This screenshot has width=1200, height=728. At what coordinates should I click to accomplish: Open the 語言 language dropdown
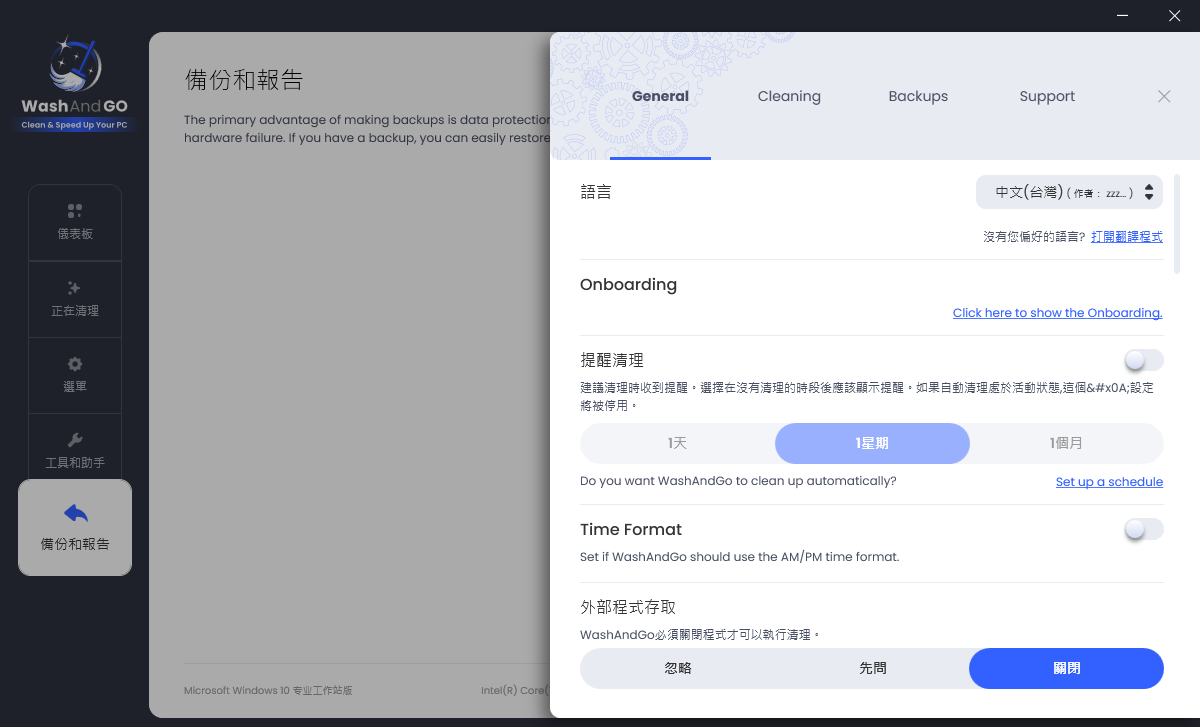click(x=1069, y=192)
